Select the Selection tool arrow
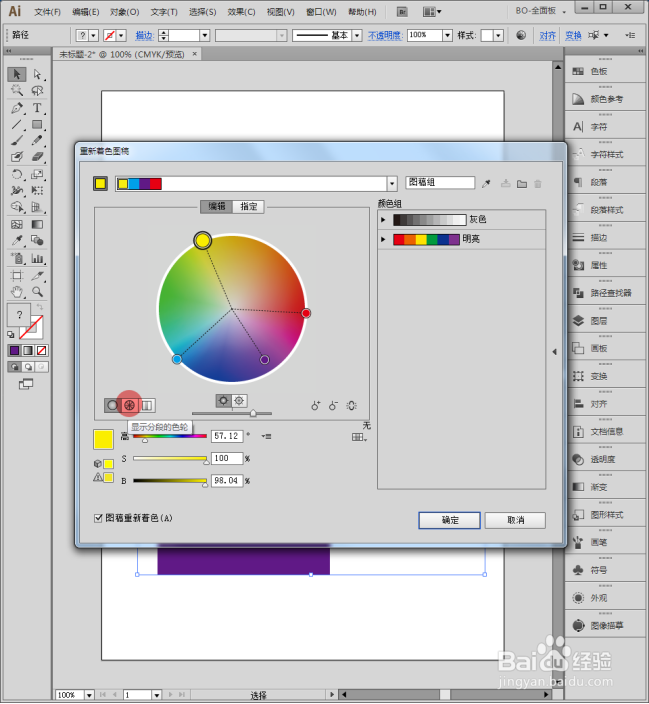 tap(17, 74)
